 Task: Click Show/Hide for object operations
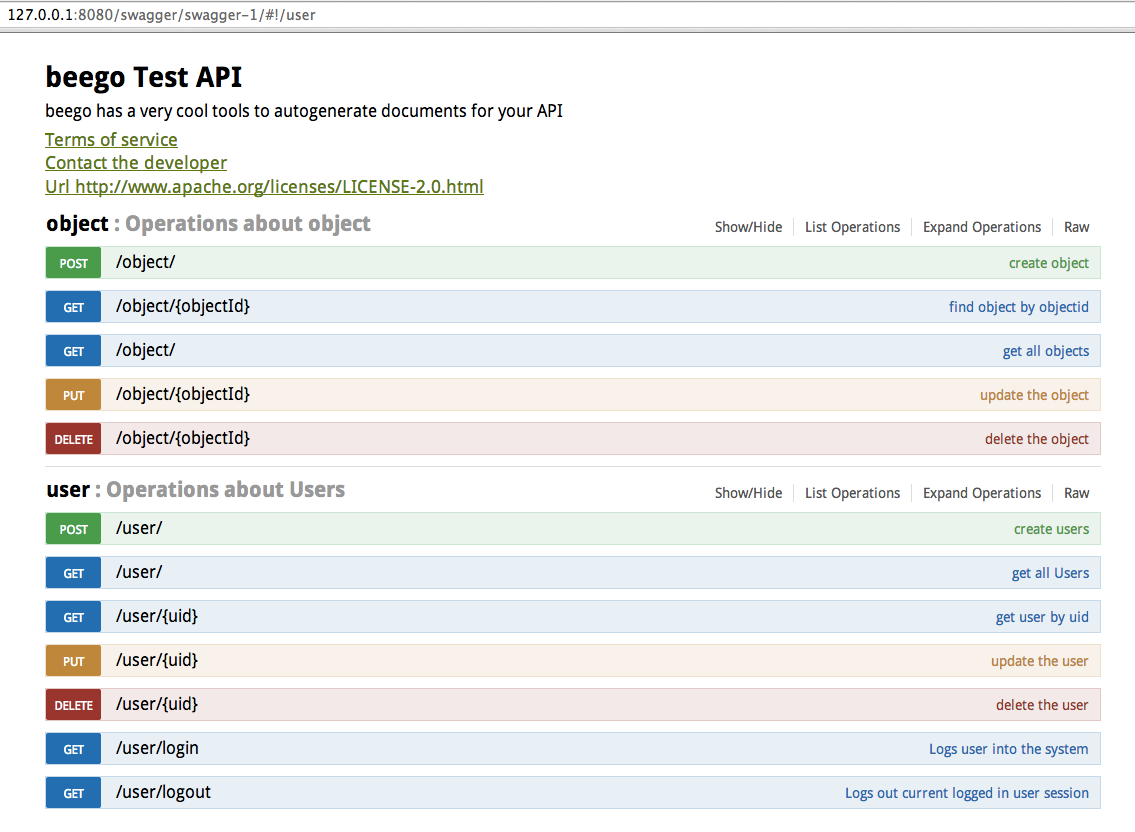pyautogui.click(x=748, y=227)
